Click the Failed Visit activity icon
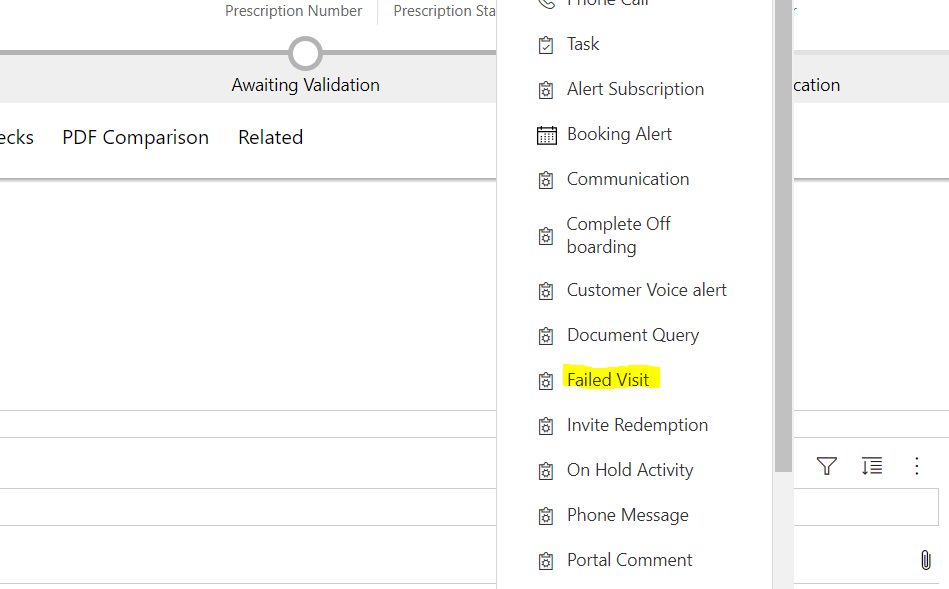The width and height of the screenshot is (949, 589). pos(545,380)
